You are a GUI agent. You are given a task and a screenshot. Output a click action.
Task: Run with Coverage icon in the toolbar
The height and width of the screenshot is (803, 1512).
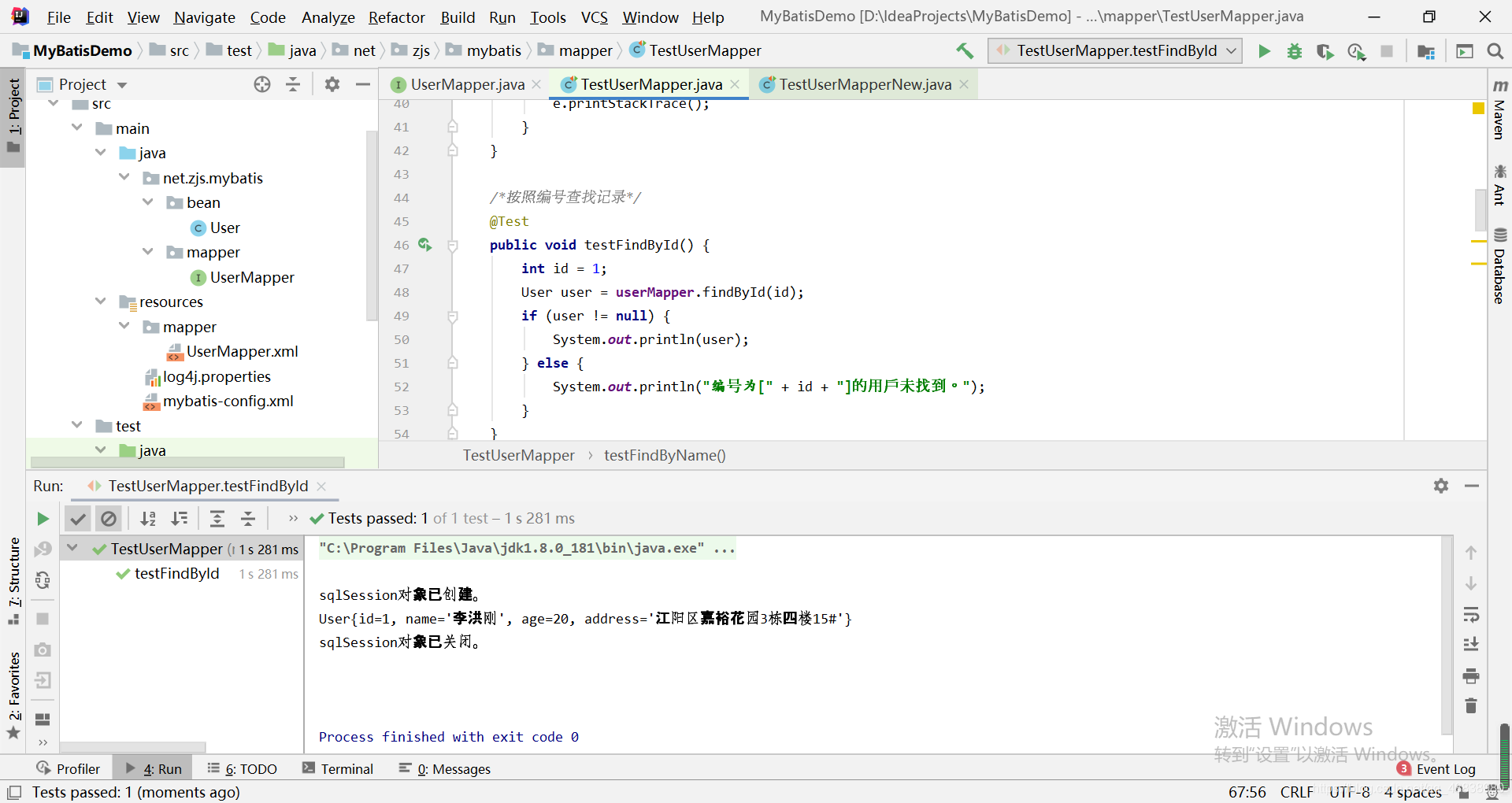[1325, 51]
